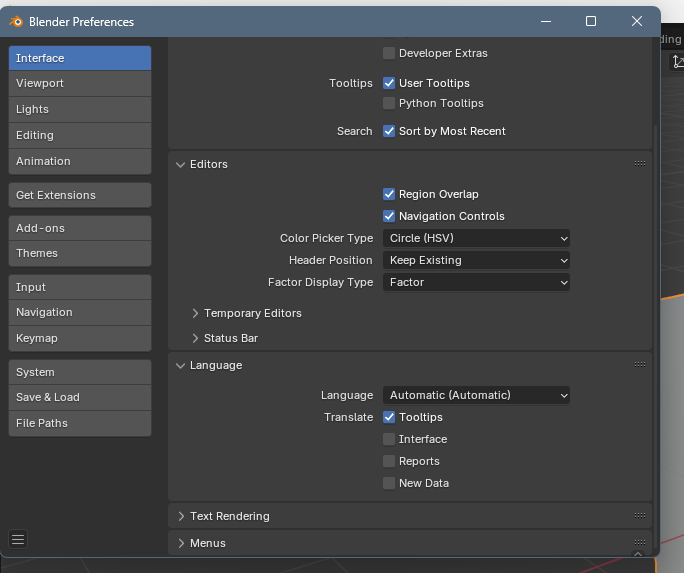
Task: Switch to Add-ons section
Action: [80, 228]
